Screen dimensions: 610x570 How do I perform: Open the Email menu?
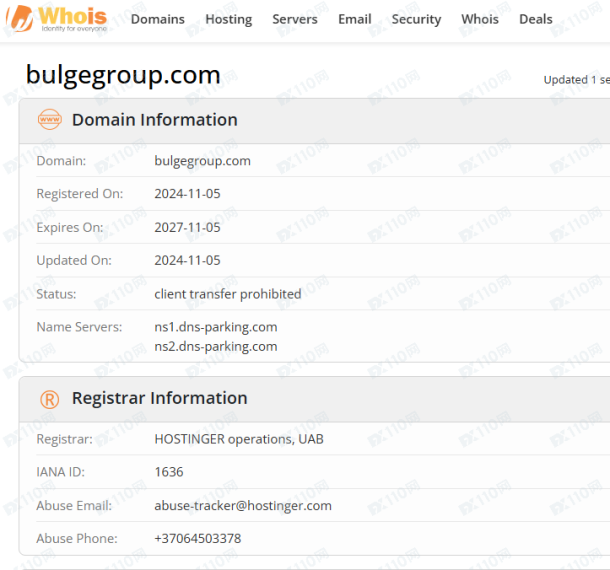pos(355,19)
